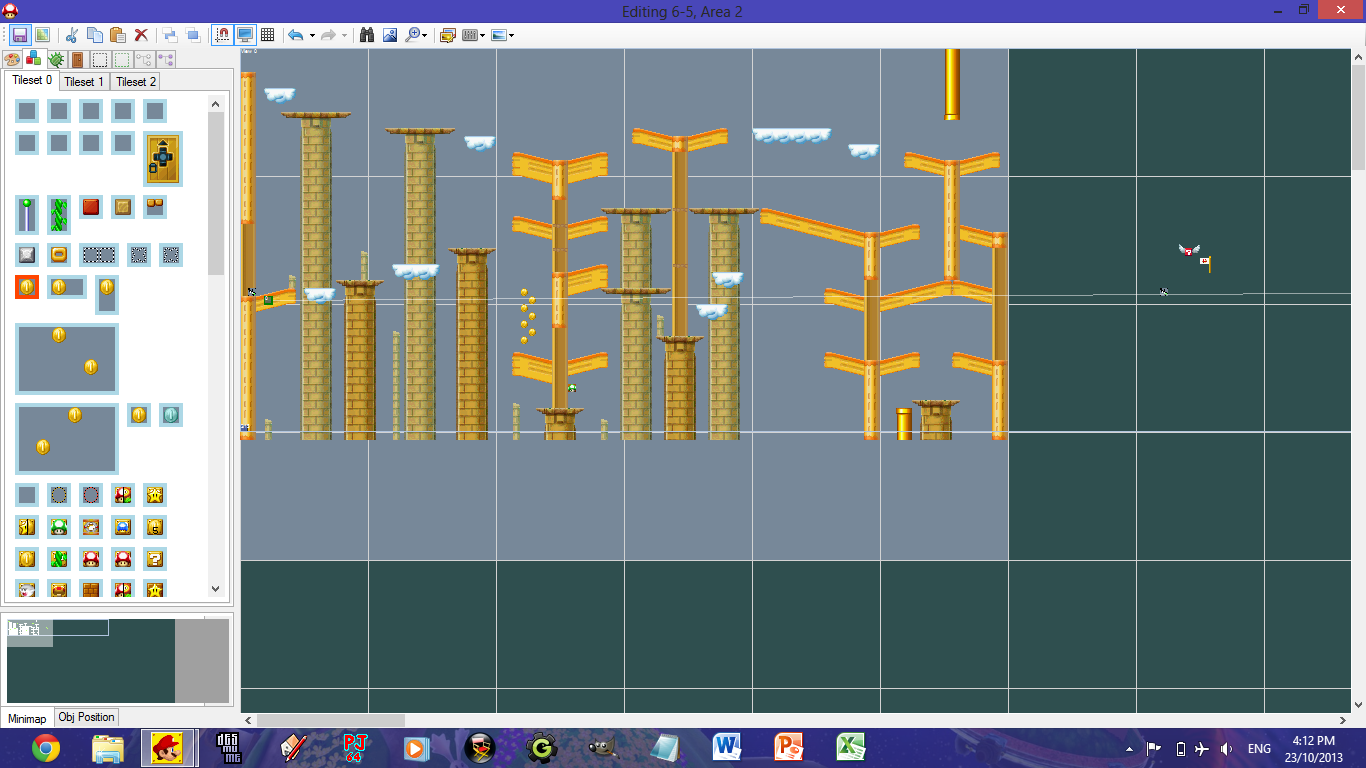Expand the undo history dropdown arrow
The height and width of the screenshot is (768, 1366).
click(312, 35)
